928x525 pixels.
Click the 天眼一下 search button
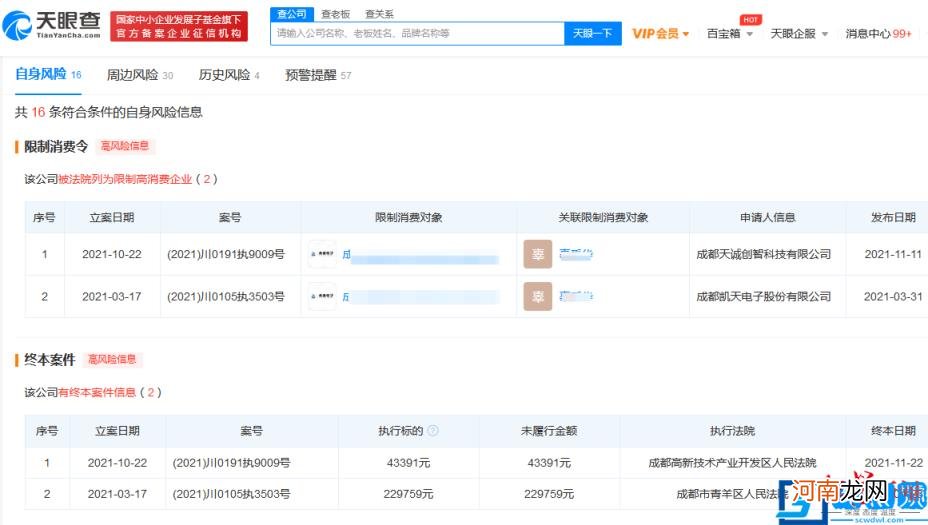coord(592,34)
